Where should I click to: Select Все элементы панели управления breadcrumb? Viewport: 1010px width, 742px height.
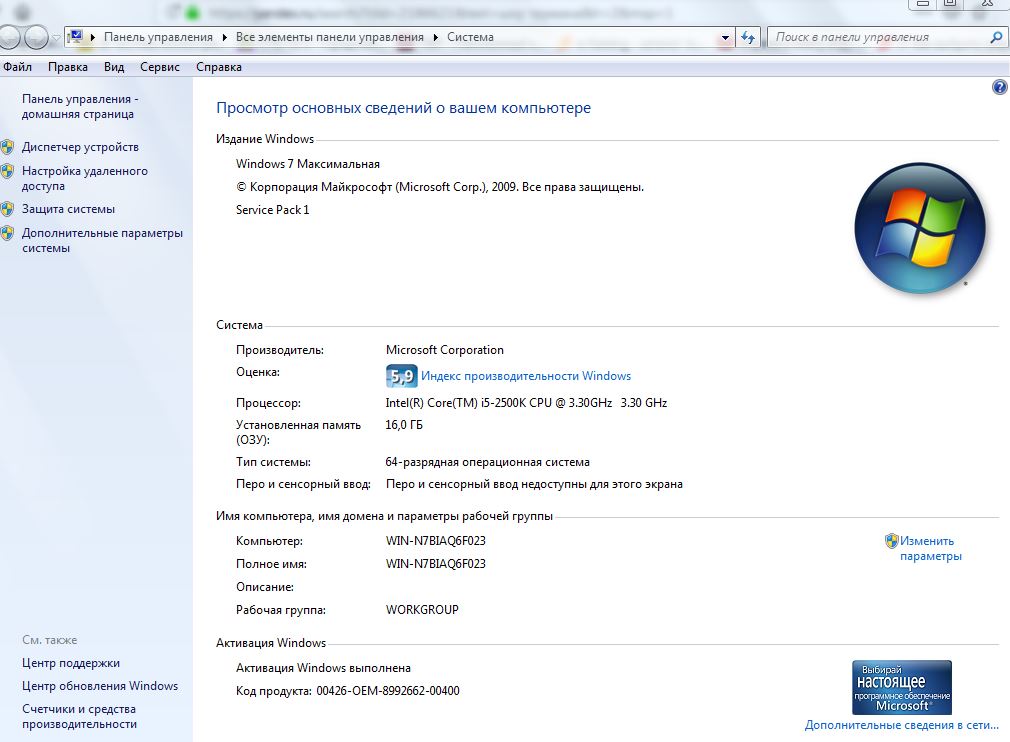tap(330, 37)
